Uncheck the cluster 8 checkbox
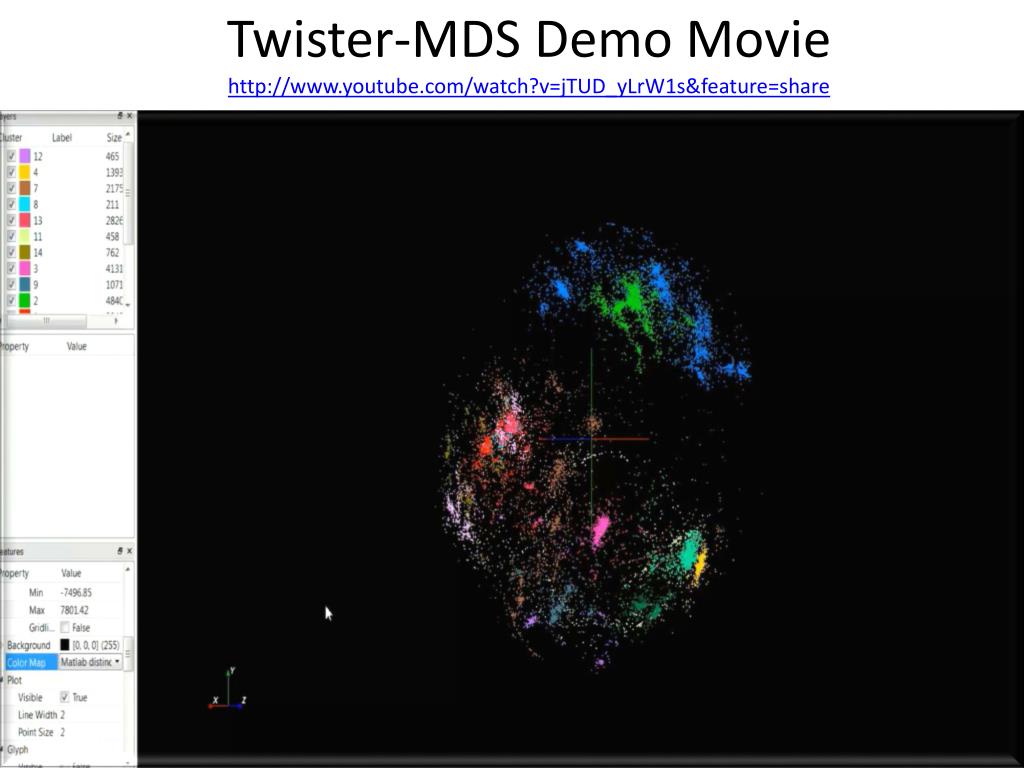 [x=12, y=204]
